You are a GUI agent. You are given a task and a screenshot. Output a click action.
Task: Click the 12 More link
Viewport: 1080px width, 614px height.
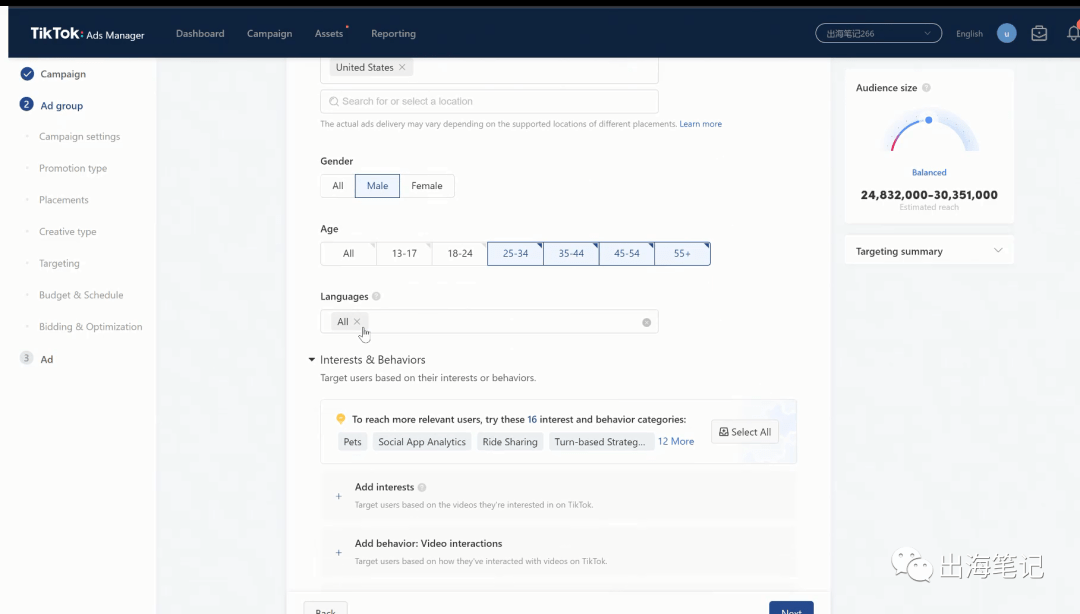(x=676, y=441)
